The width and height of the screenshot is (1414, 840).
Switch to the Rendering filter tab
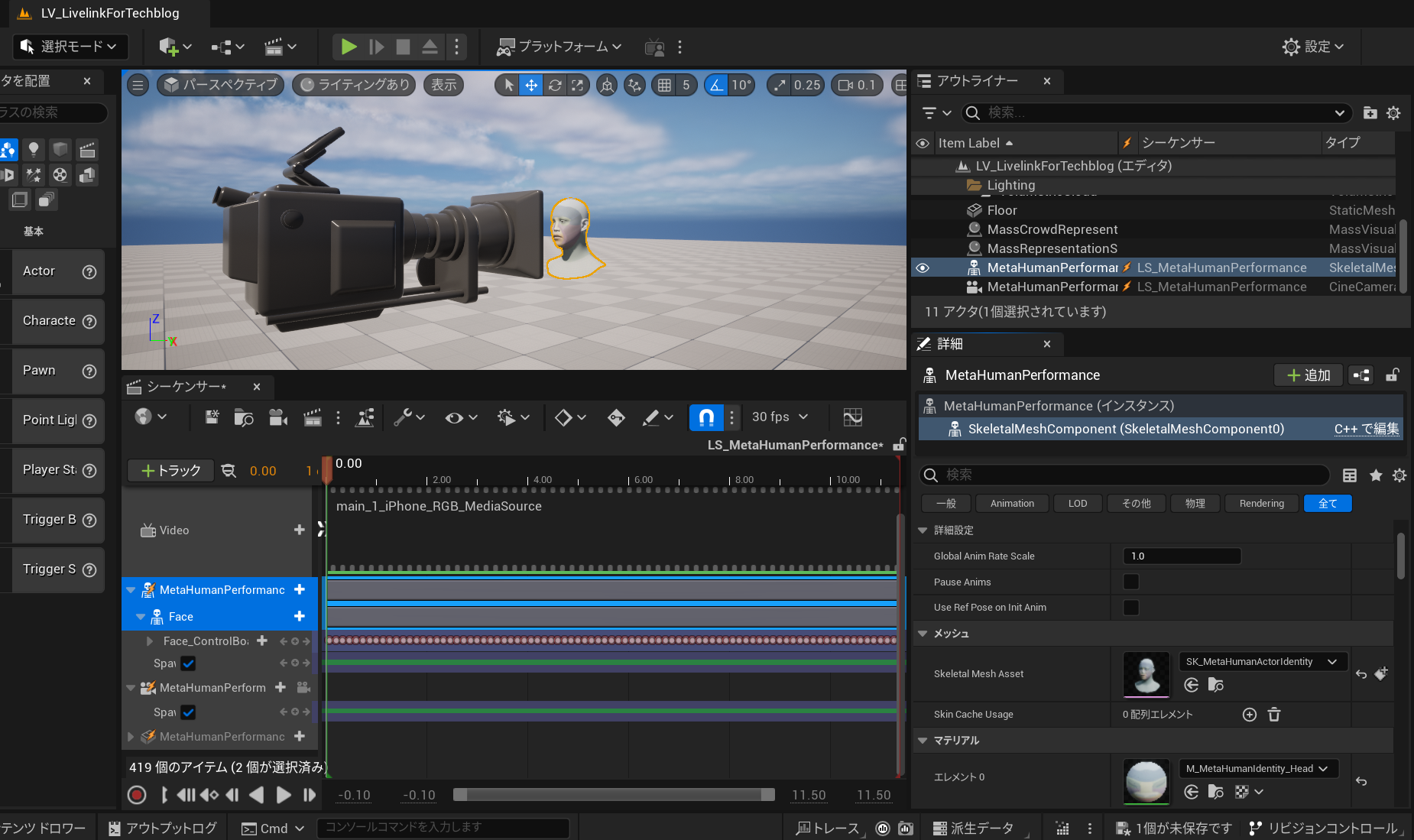[1261, 504]
